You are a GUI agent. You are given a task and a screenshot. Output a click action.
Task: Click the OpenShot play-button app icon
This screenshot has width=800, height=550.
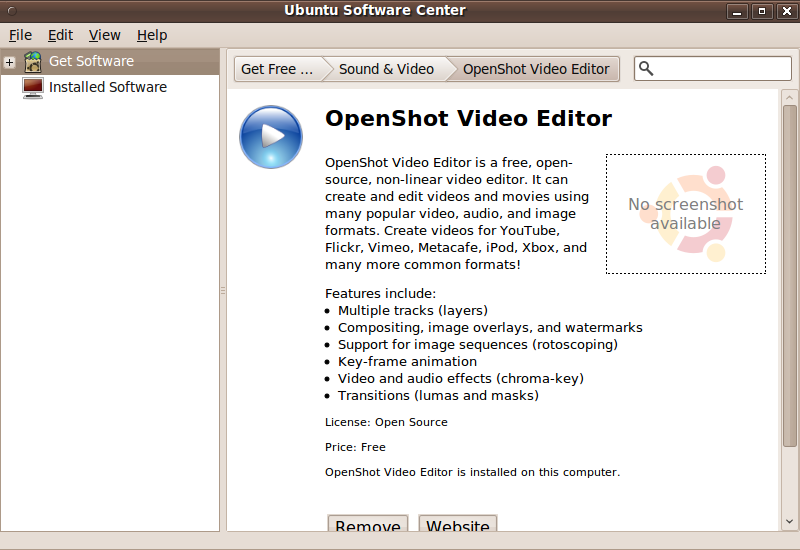(271, 137)
